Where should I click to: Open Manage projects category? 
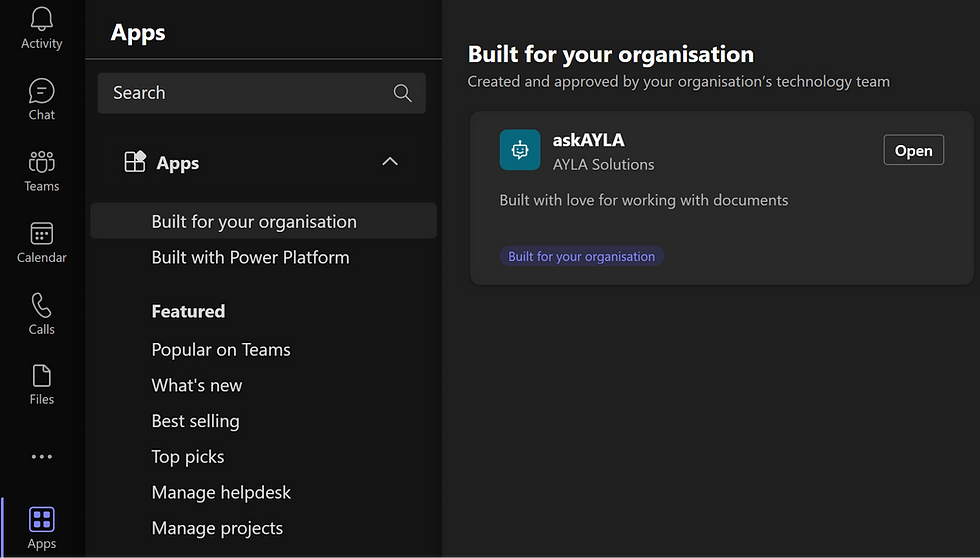[x=217, y=529]
